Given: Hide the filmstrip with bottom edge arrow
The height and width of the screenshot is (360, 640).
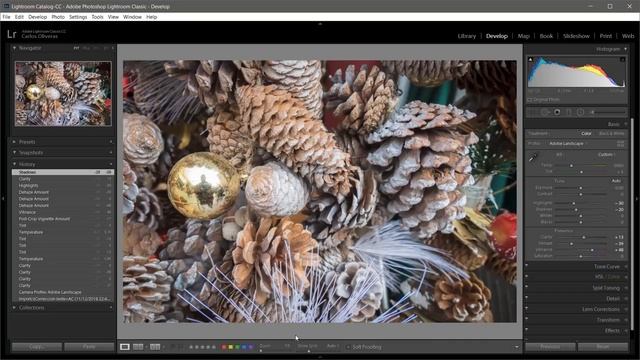Looking at the screenshot, I should 320,357.
